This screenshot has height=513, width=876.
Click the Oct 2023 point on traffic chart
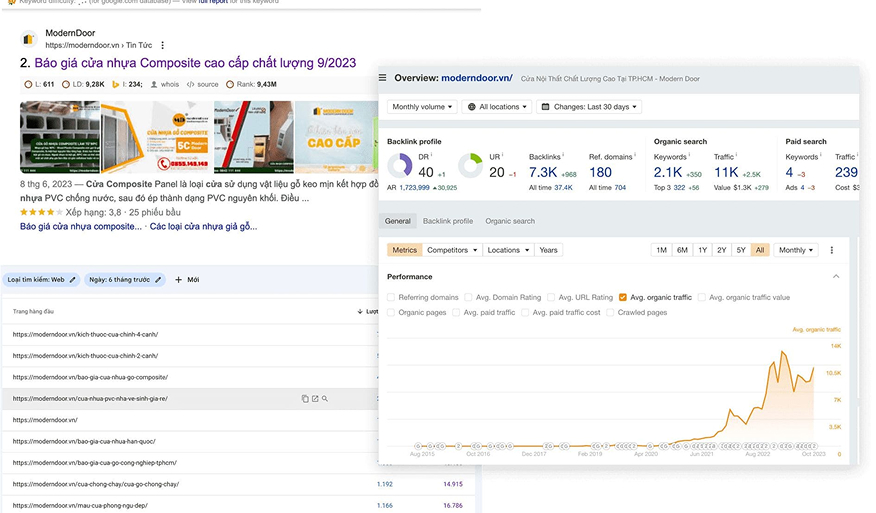coord(813,368)
